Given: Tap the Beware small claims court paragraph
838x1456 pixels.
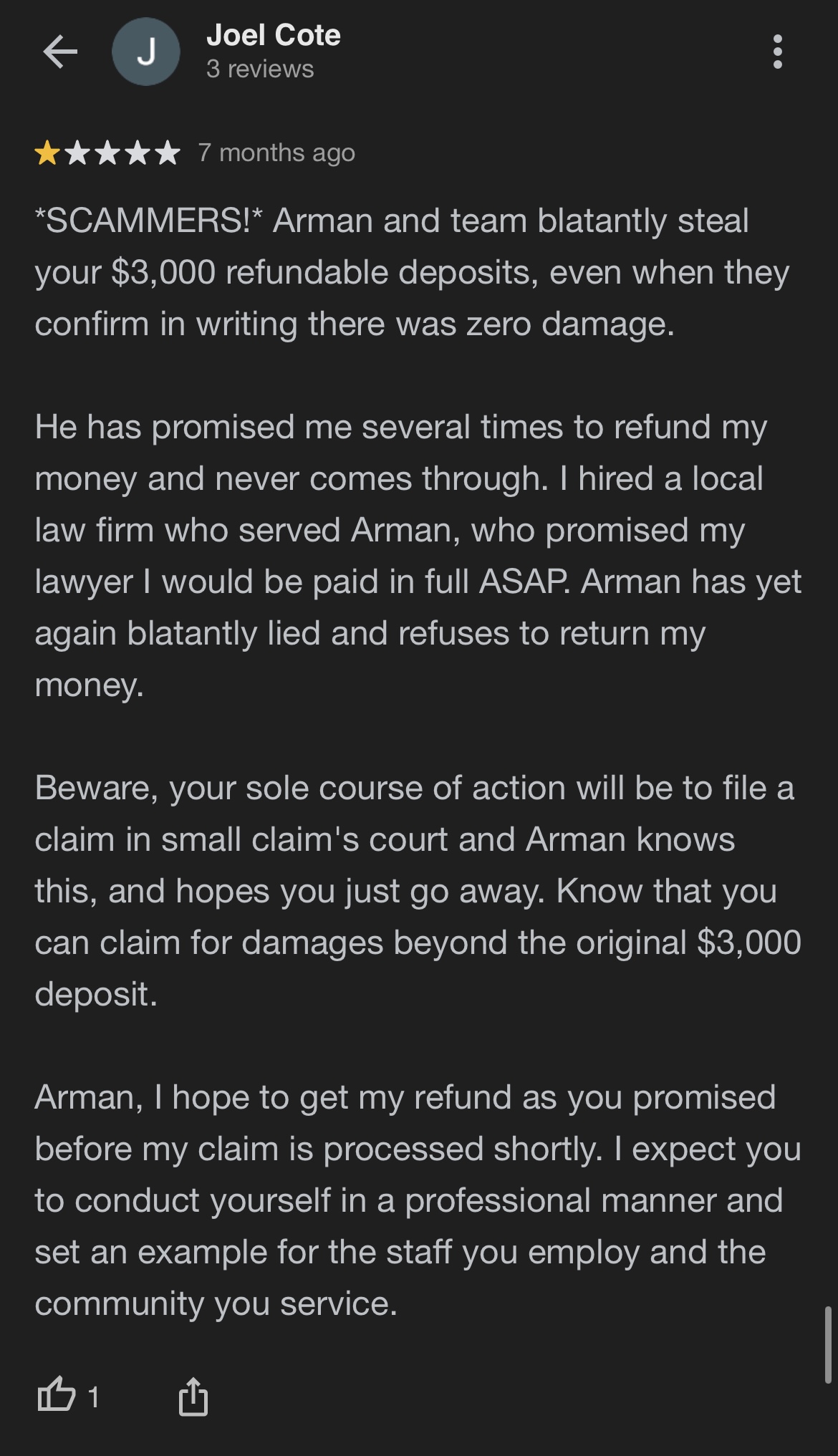Looking at the screenshot, I should click(x=418, y=891).
